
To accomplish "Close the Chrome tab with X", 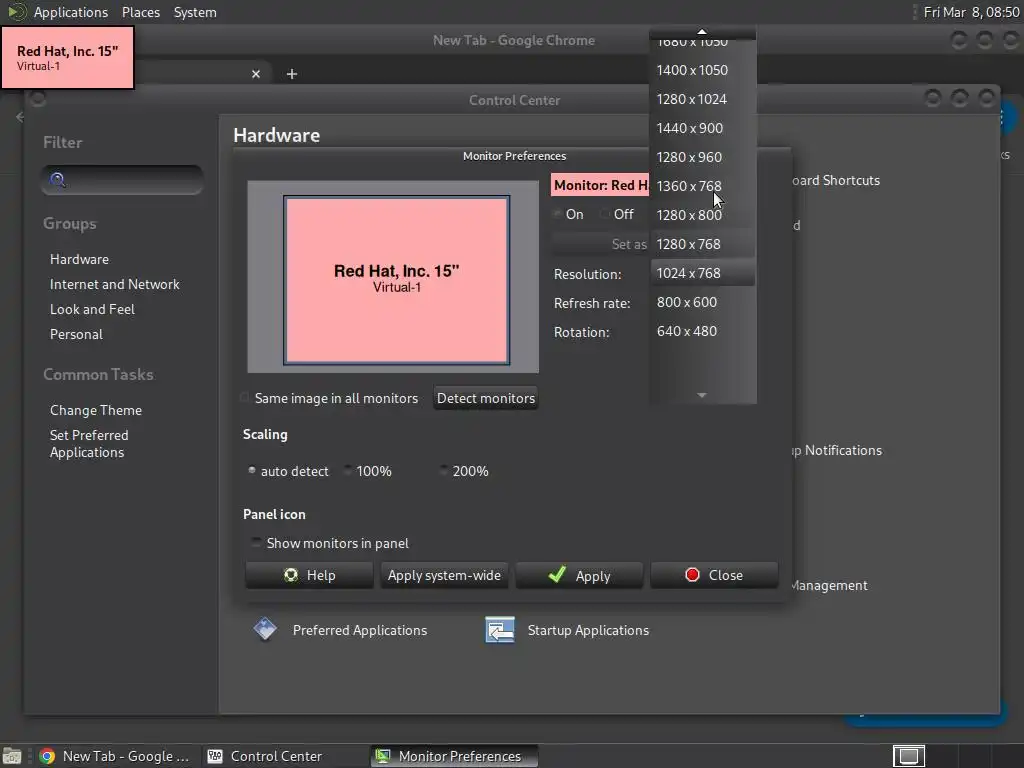I will 256,74.
